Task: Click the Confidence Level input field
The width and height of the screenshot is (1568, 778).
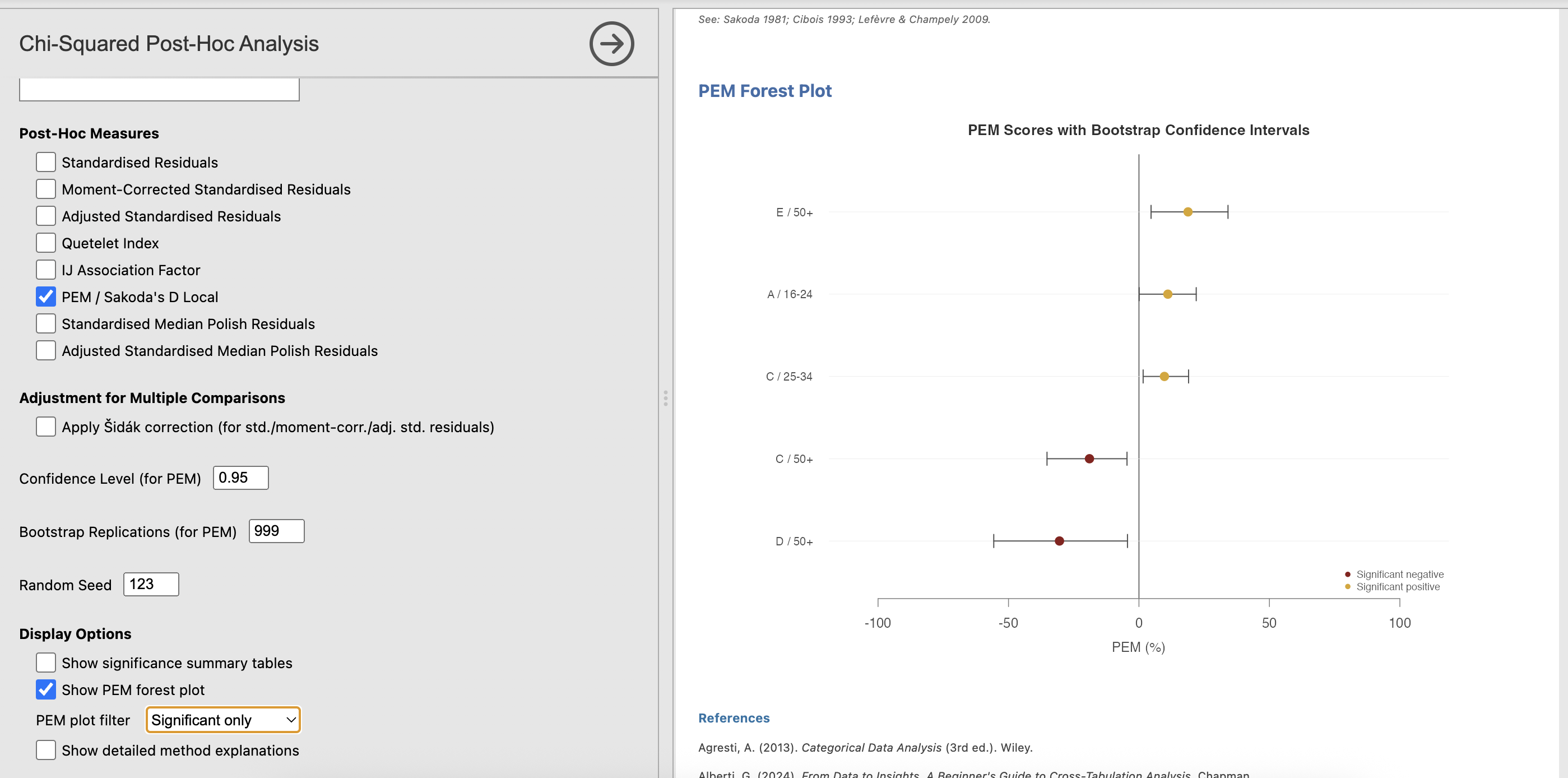Action: click(240, 478)
